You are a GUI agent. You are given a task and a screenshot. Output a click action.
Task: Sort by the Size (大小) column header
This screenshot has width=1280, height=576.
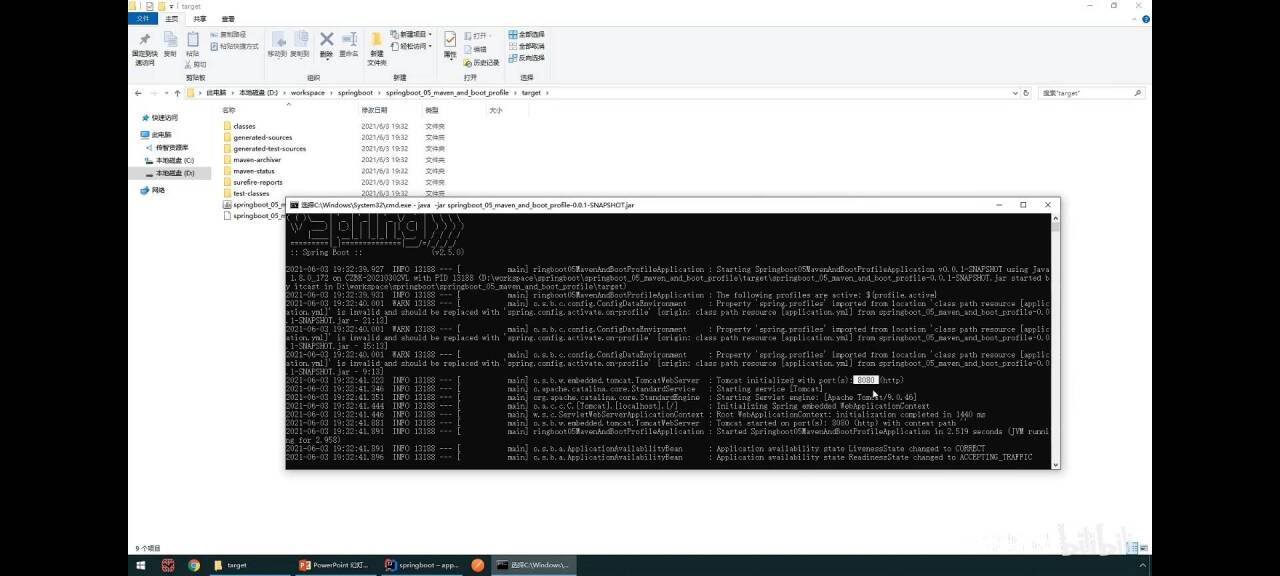pos(496,110)
